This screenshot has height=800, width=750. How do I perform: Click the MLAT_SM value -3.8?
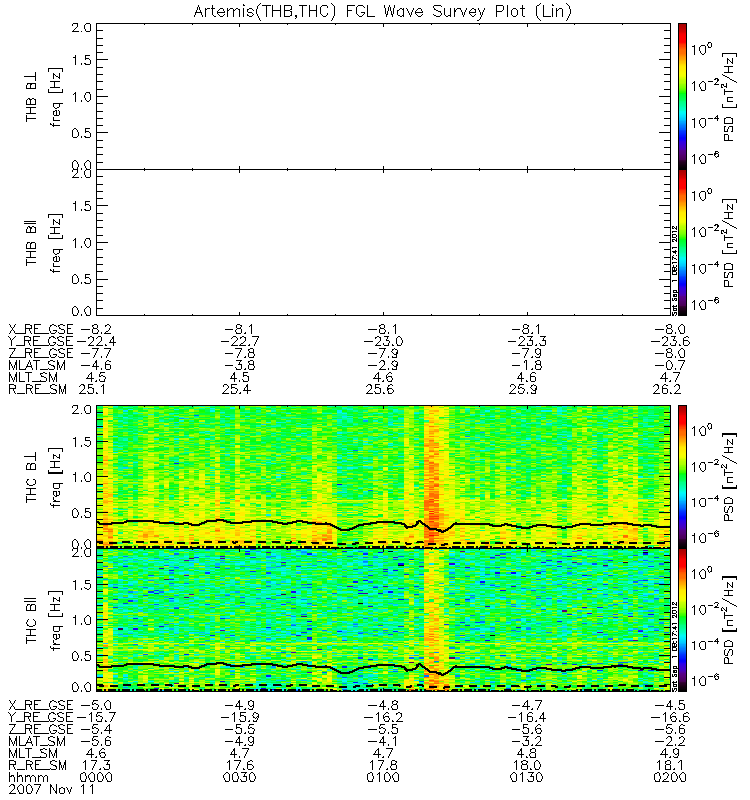(239, 365)
